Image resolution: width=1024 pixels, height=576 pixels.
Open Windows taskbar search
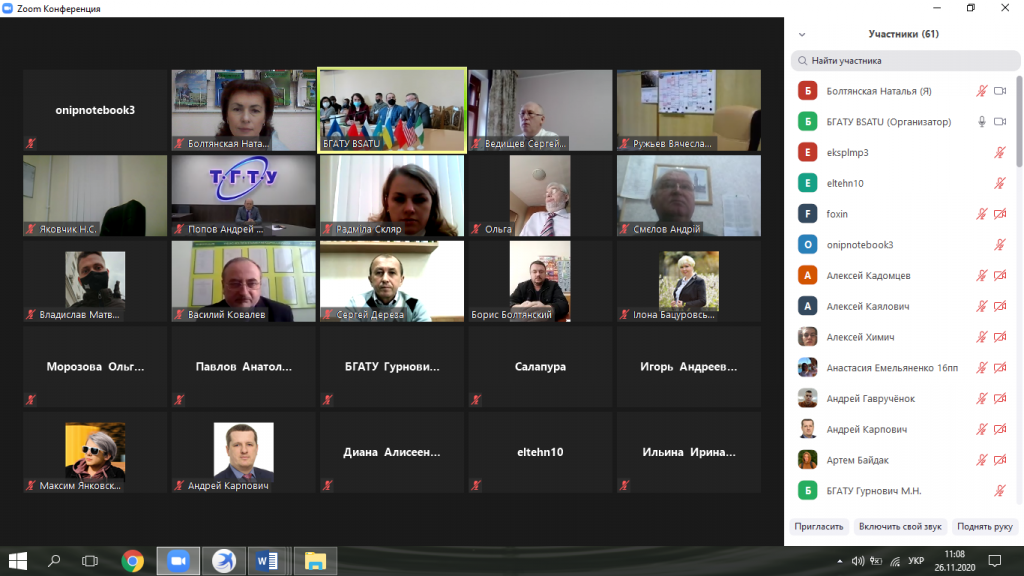(54, 561)
